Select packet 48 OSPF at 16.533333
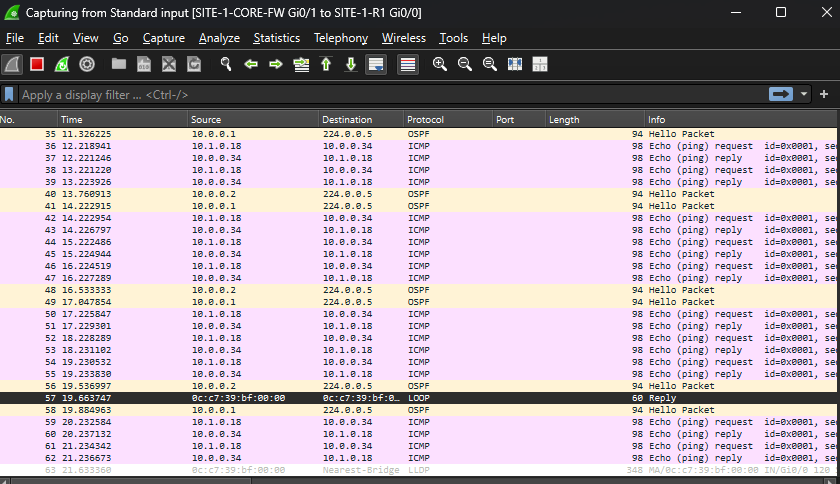 coord(418,290)
